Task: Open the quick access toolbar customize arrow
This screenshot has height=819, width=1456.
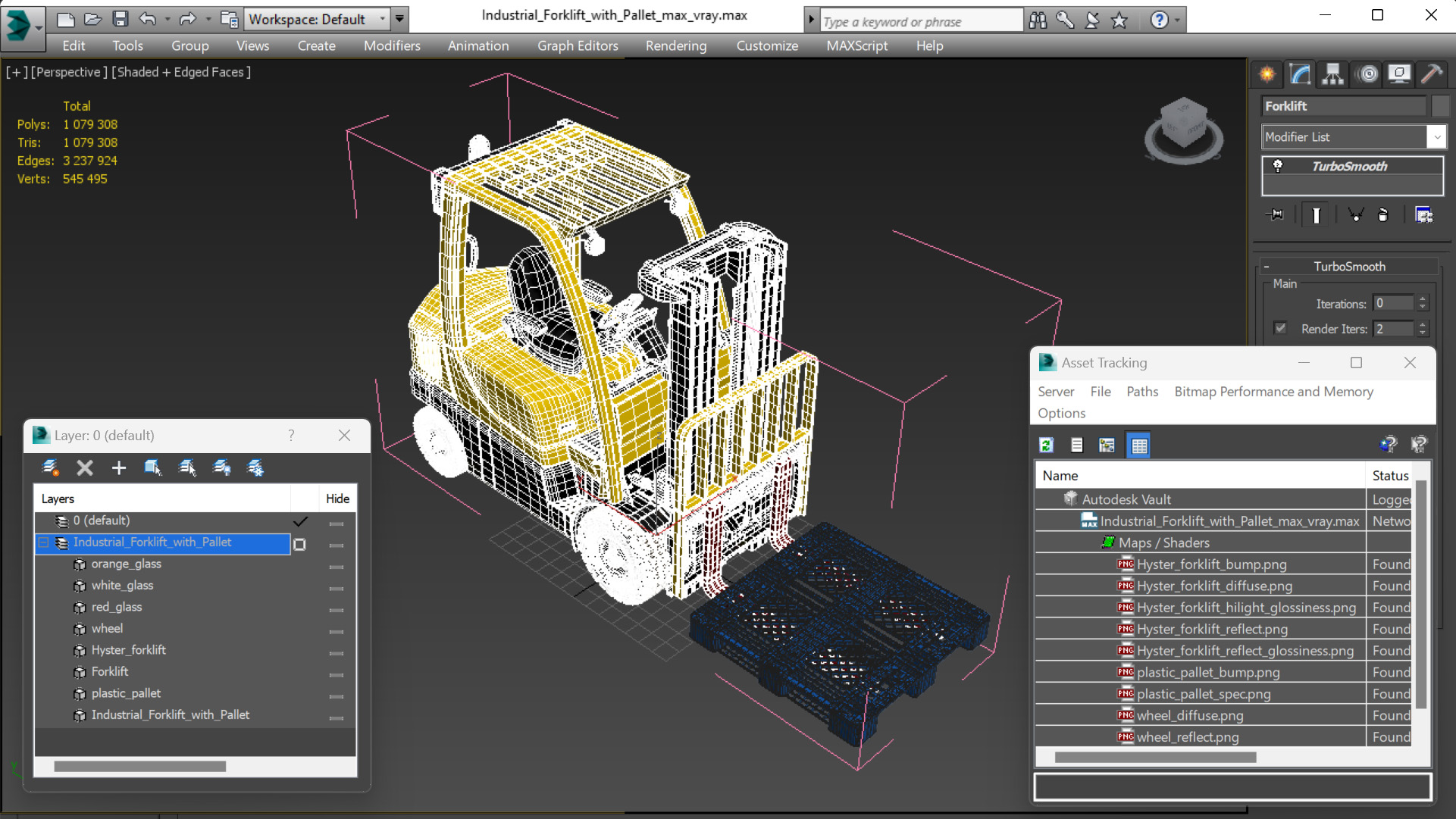Action: (400, 18)
